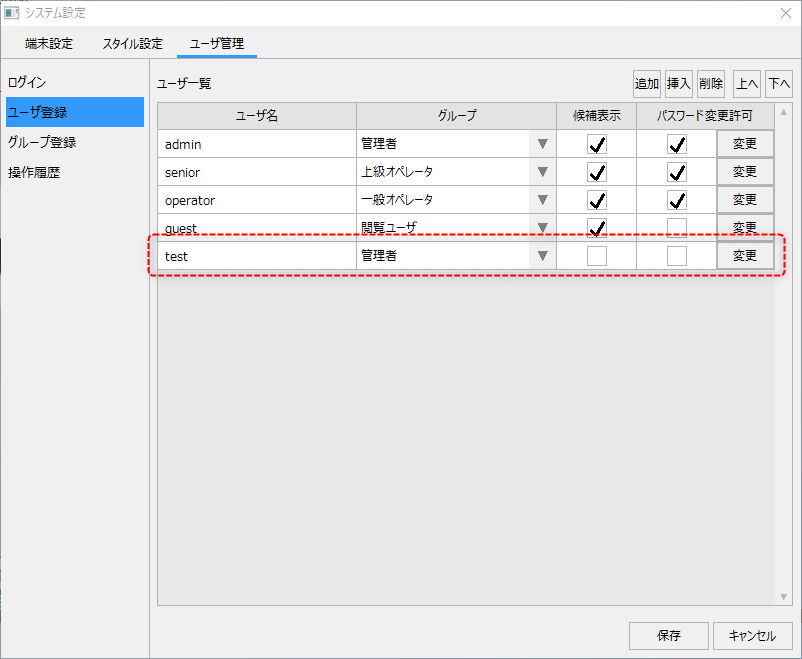This screenshot has height=659, width=802.
Task: Enable 候補表示 checkbox for test user
Action: 597,256
